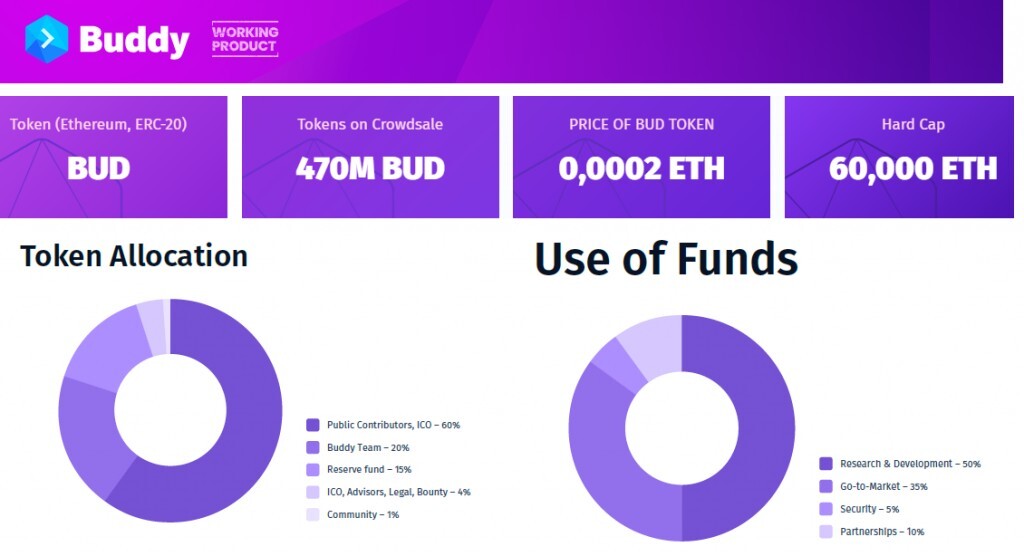Click the Buddy Team legend swatch
1024x556 pixels.
(313, 448)
